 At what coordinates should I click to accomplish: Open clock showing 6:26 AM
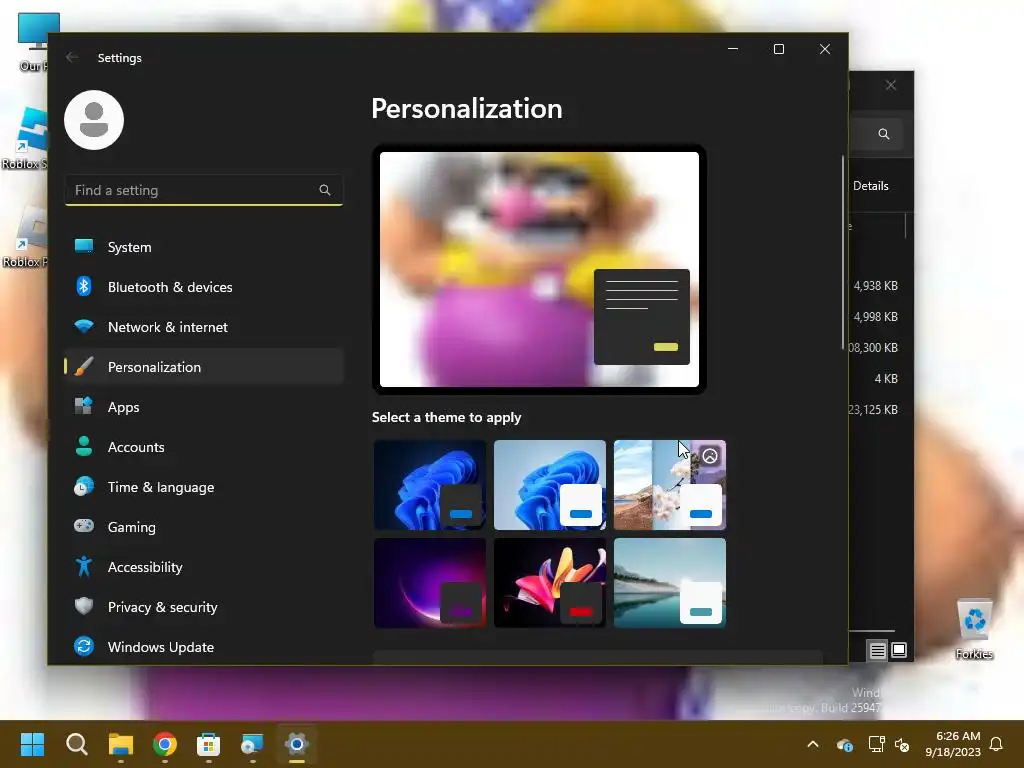coord(953,744)
